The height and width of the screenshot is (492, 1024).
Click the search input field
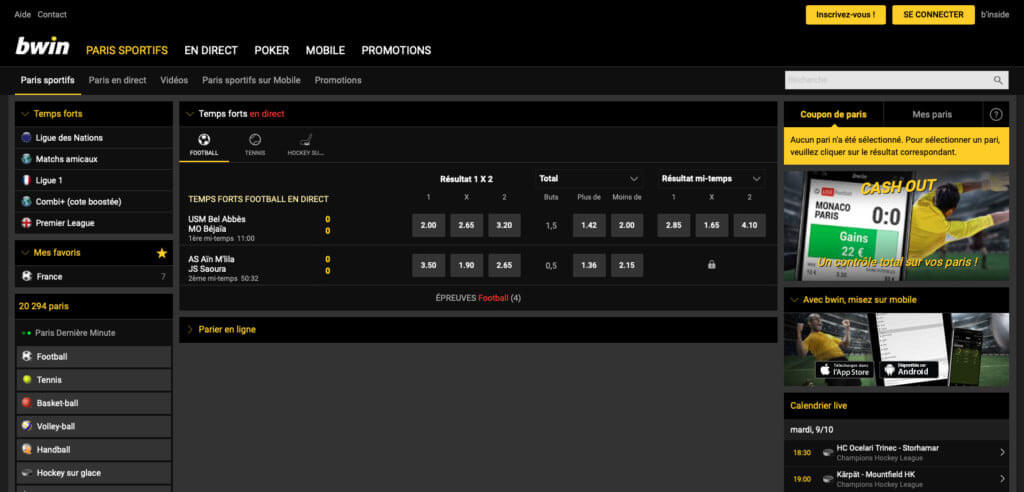click(885, 80)
